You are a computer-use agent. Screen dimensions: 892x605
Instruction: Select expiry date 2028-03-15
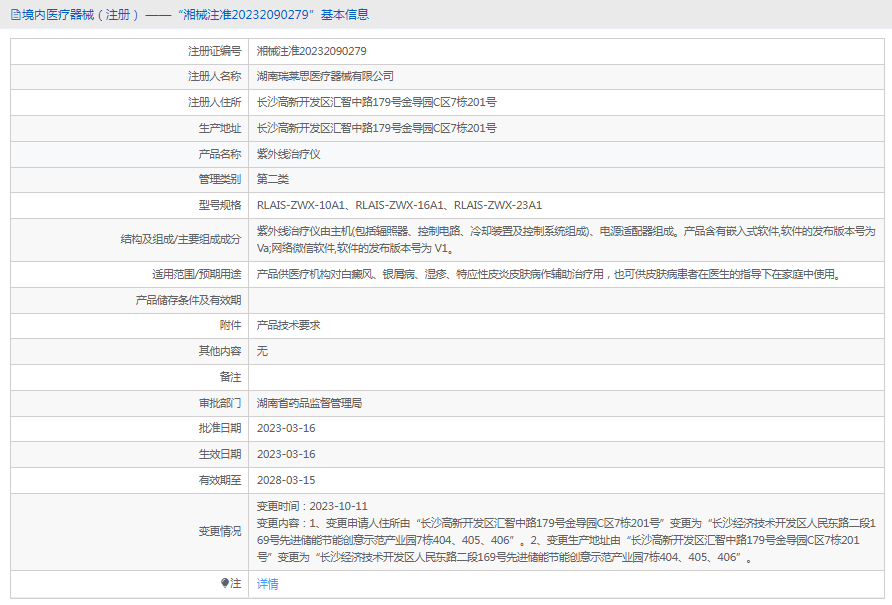[286, 480]
